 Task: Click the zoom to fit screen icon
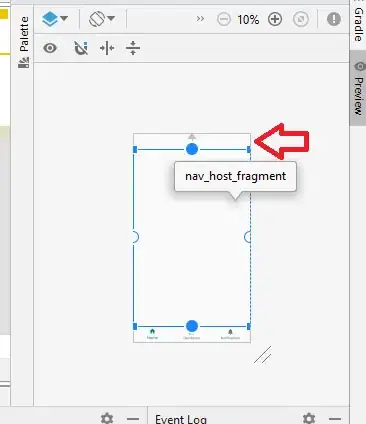(x=301, y=19)
